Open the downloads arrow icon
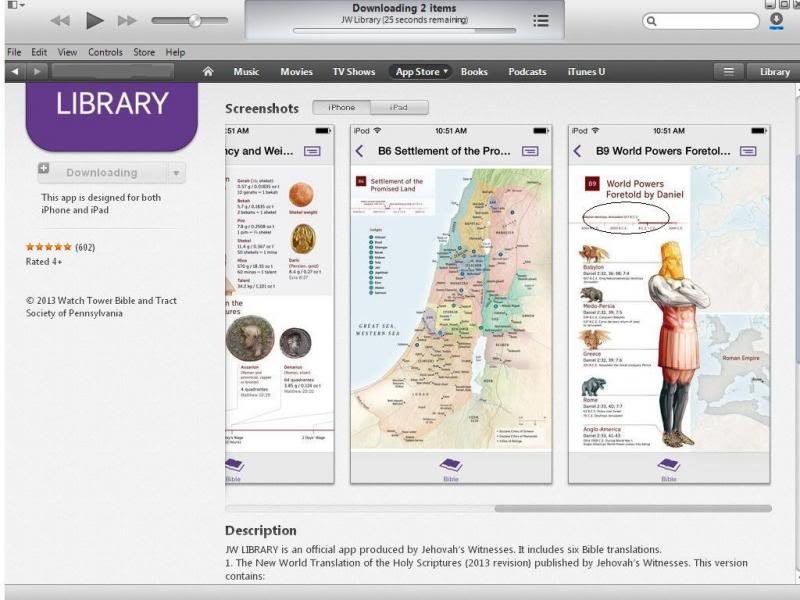 click(776, 20)
